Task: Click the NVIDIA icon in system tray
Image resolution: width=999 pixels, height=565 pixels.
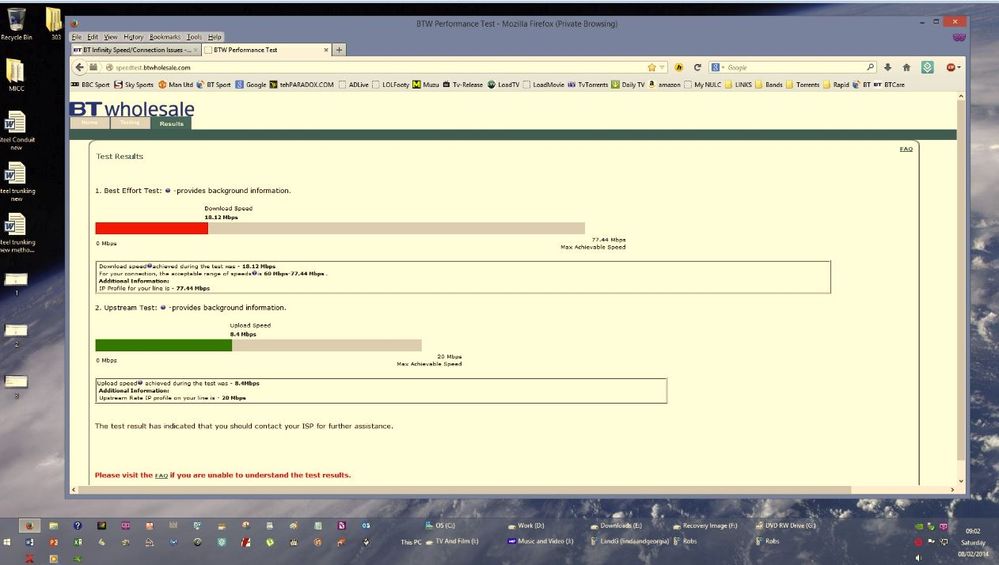Action: [919, 526]
